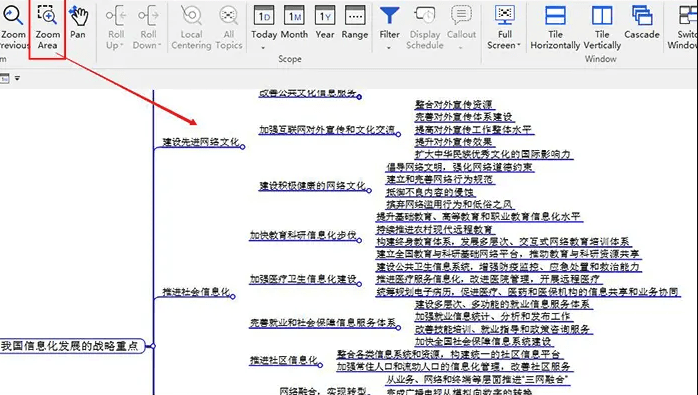Set scope to Month
Image resolution: width=698 pixels, height=395 pixels.
pyautogui.click(x=294, y=22)
